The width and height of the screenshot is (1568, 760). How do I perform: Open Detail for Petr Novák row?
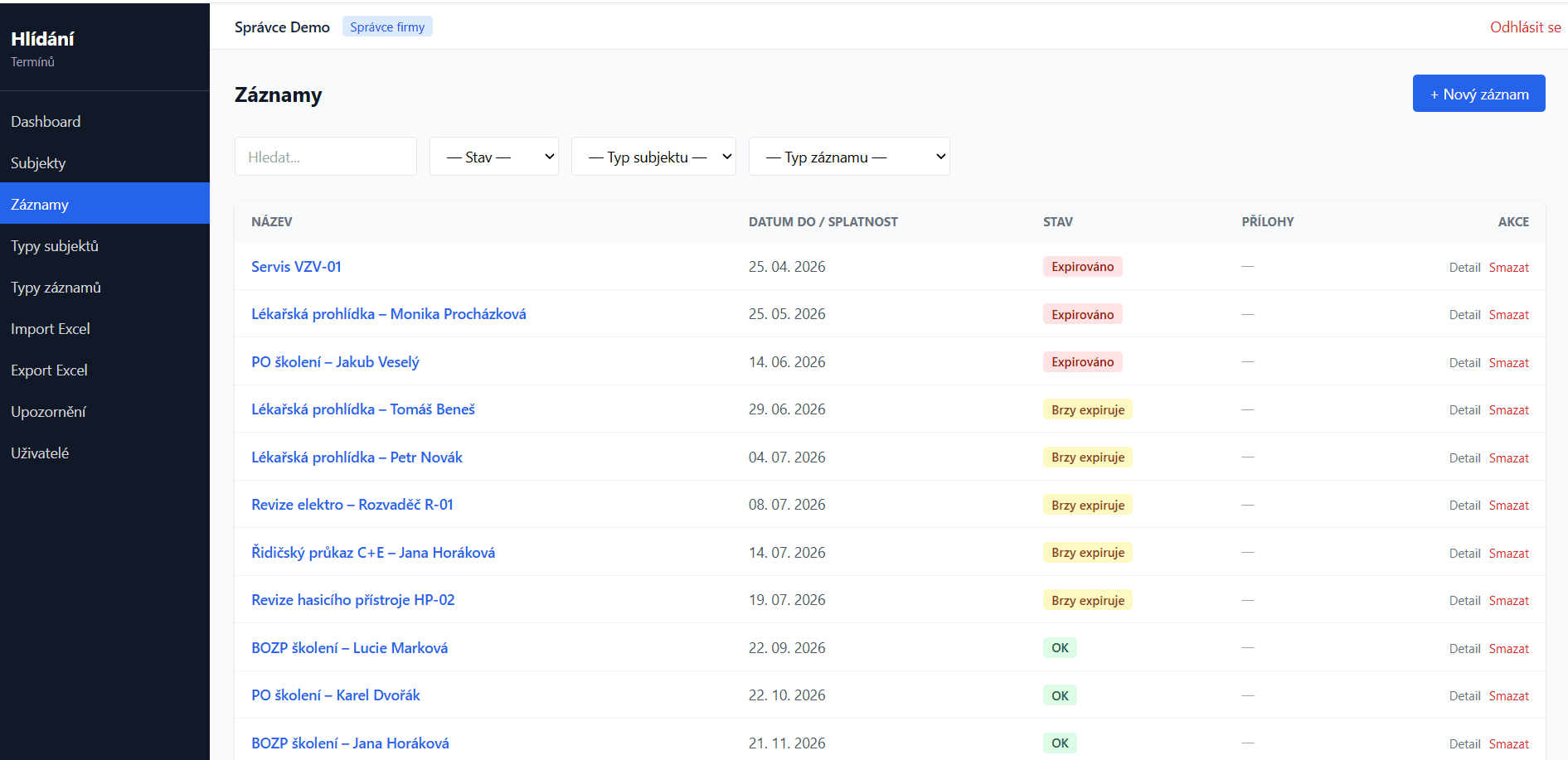[x=1464, y=458]
